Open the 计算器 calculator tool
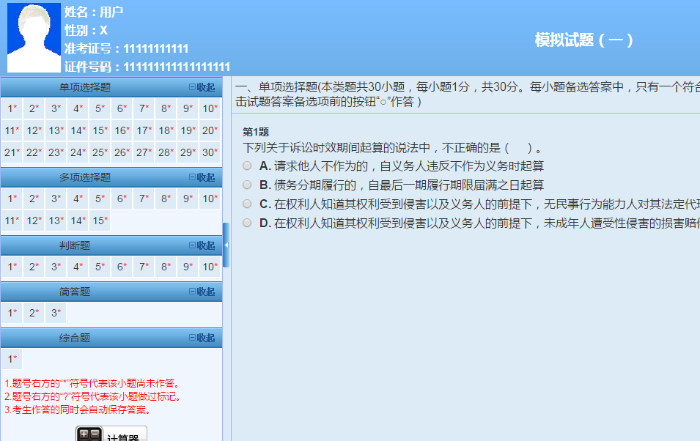The image size is (700, 441). [x=112, y=434]
